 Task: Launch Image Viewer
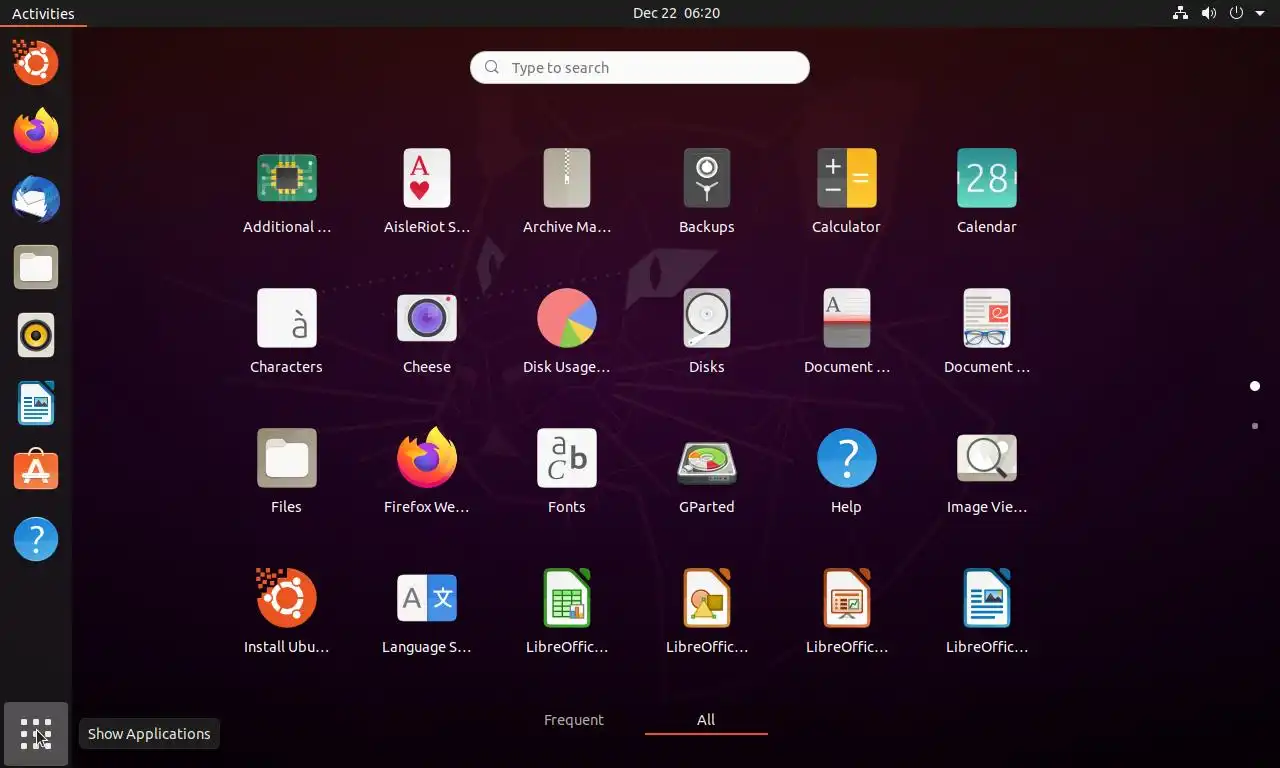coord(987,459)
